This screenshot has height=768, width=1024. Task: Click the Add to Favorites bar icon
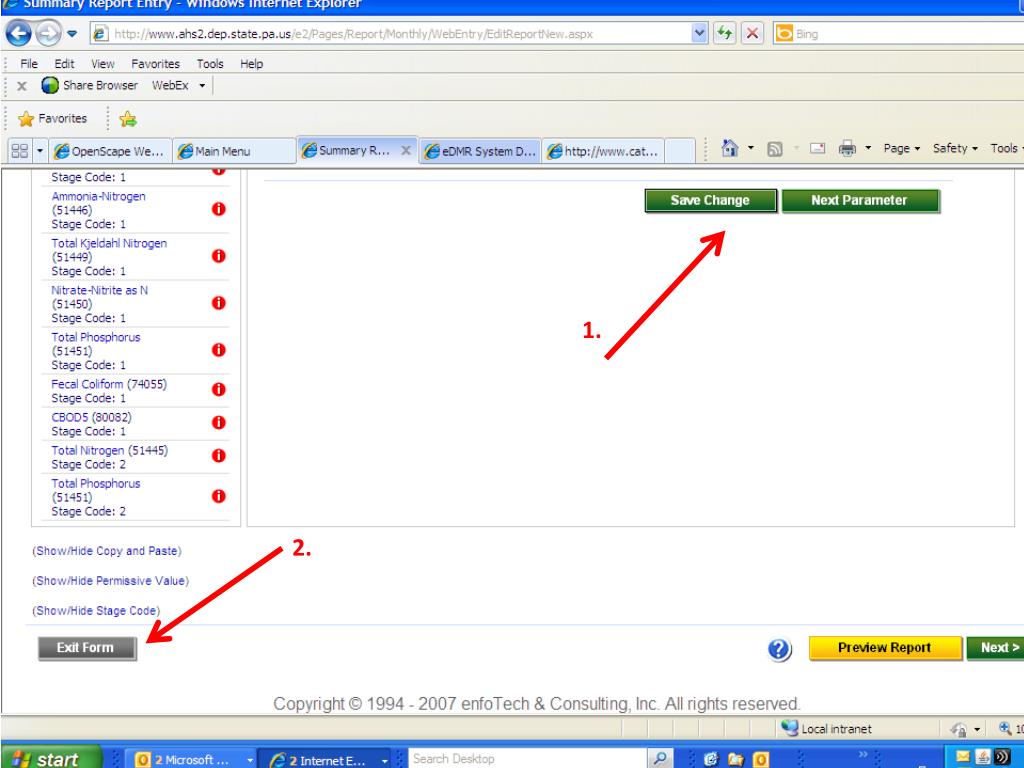click(128, 119)
